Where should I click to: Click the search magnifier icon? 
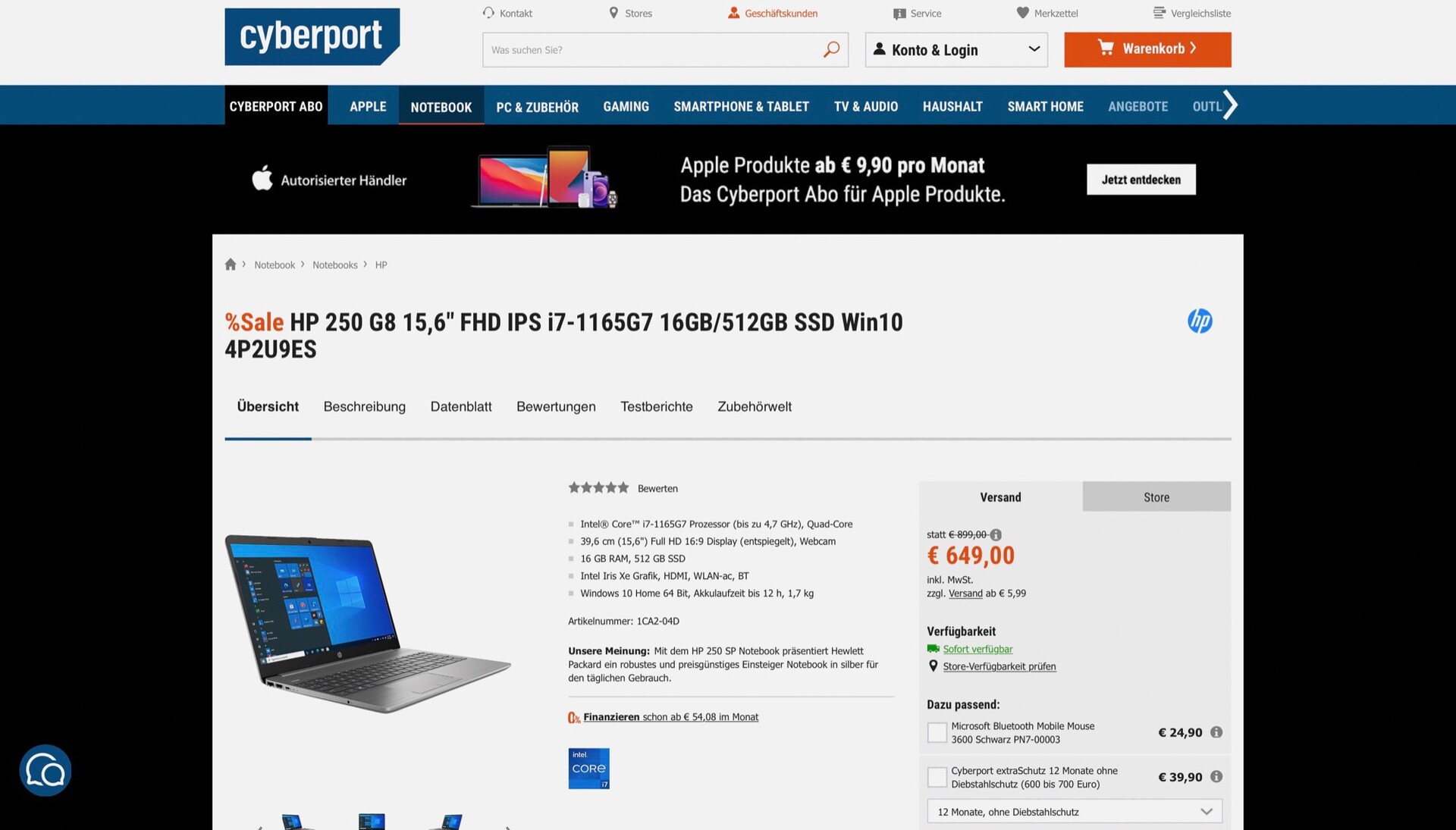(x=831, y=49)
